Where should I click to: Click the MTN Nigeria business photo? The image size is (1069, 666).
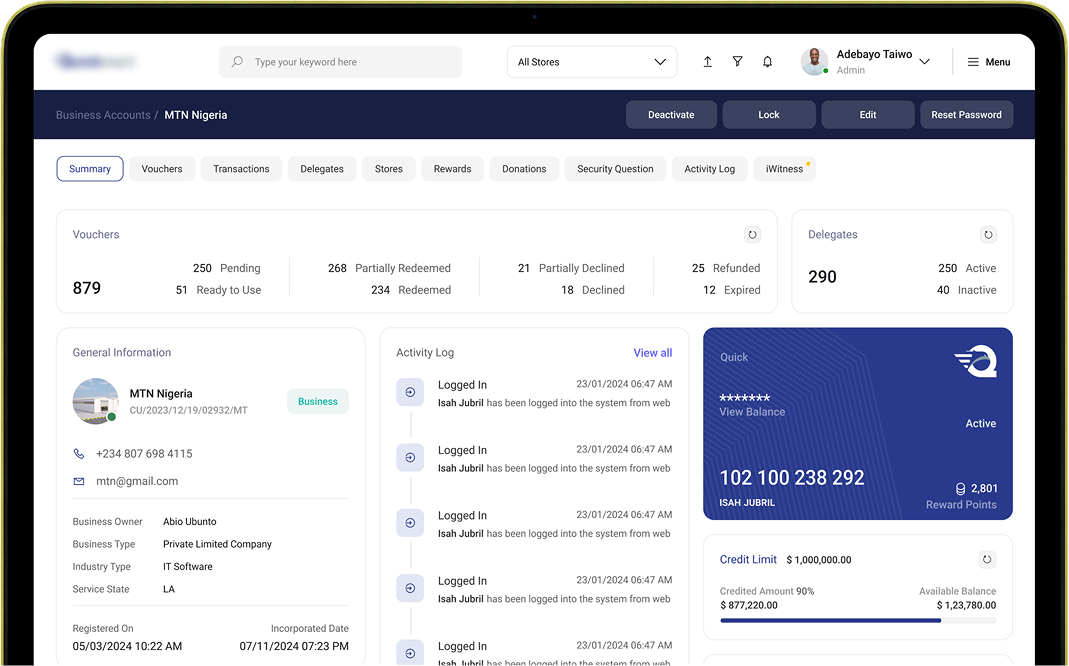point(95,402)
